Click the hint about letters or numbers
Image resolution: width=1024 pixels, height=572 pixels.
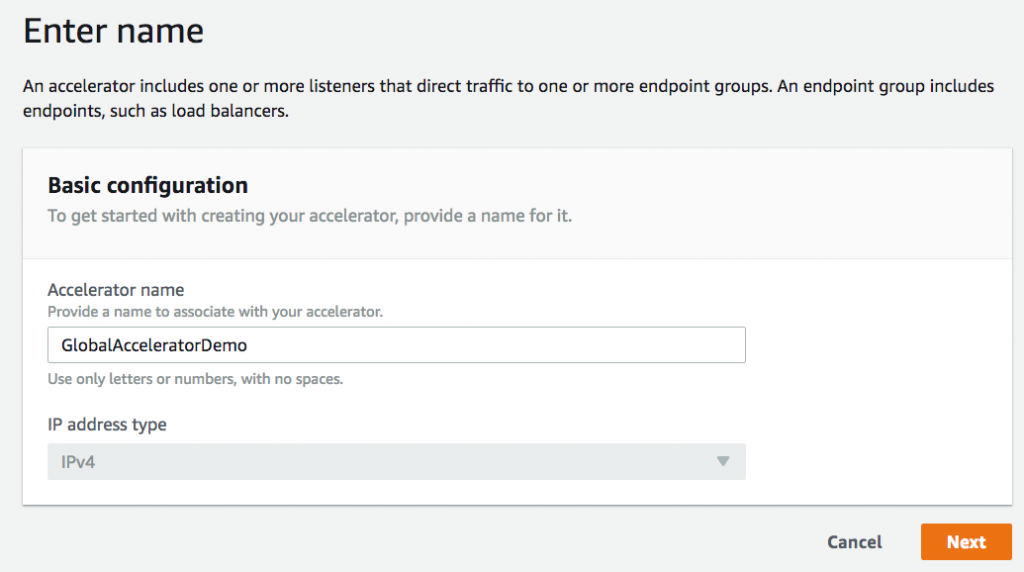tap(197, 380)
